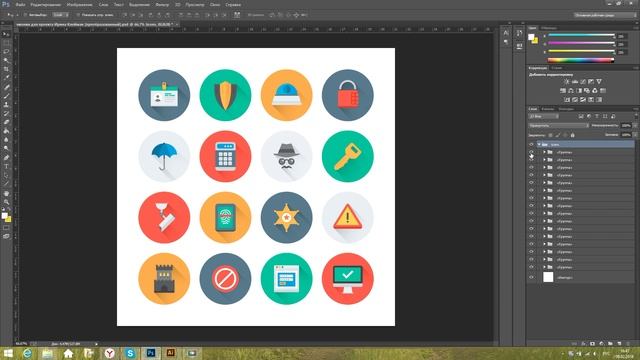
Task: Open the Color panel flyout menu
Action: [x=636, y=28]
